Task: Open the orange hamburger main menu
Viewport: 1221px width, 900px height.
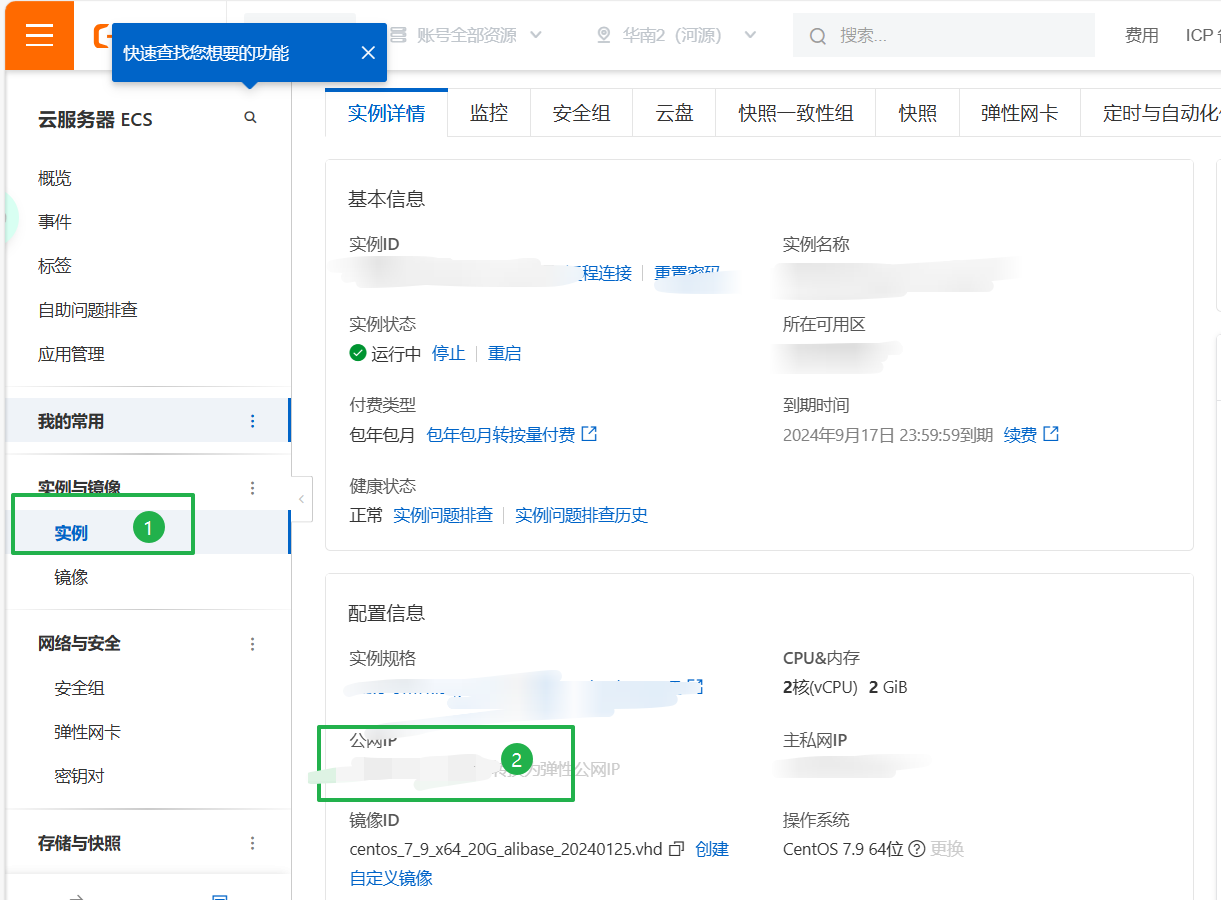Action: click(x=40, y=35)
